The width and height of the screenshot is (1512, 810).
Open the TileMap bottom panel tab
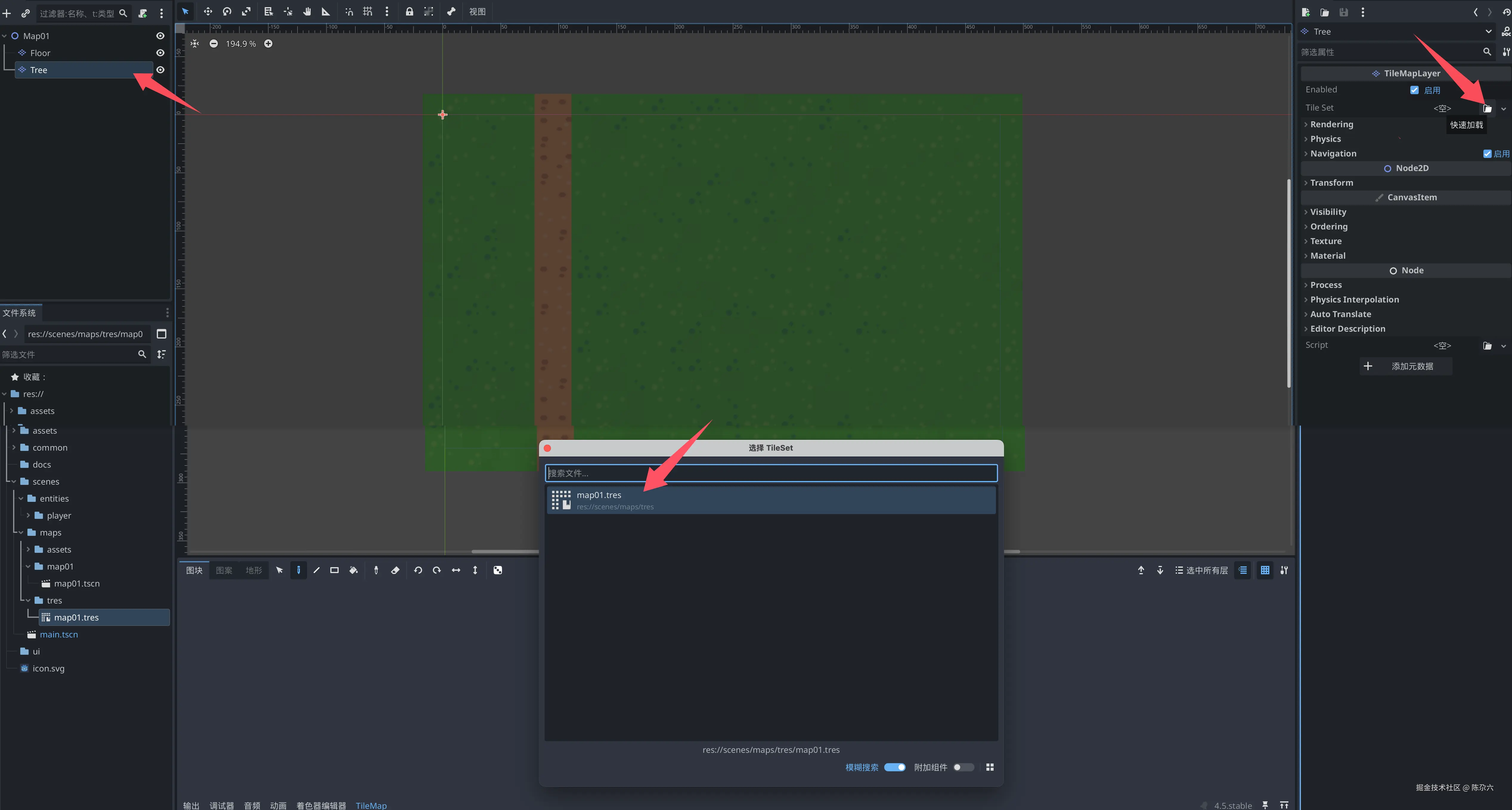pyautogui.click(x=371, y=805)
